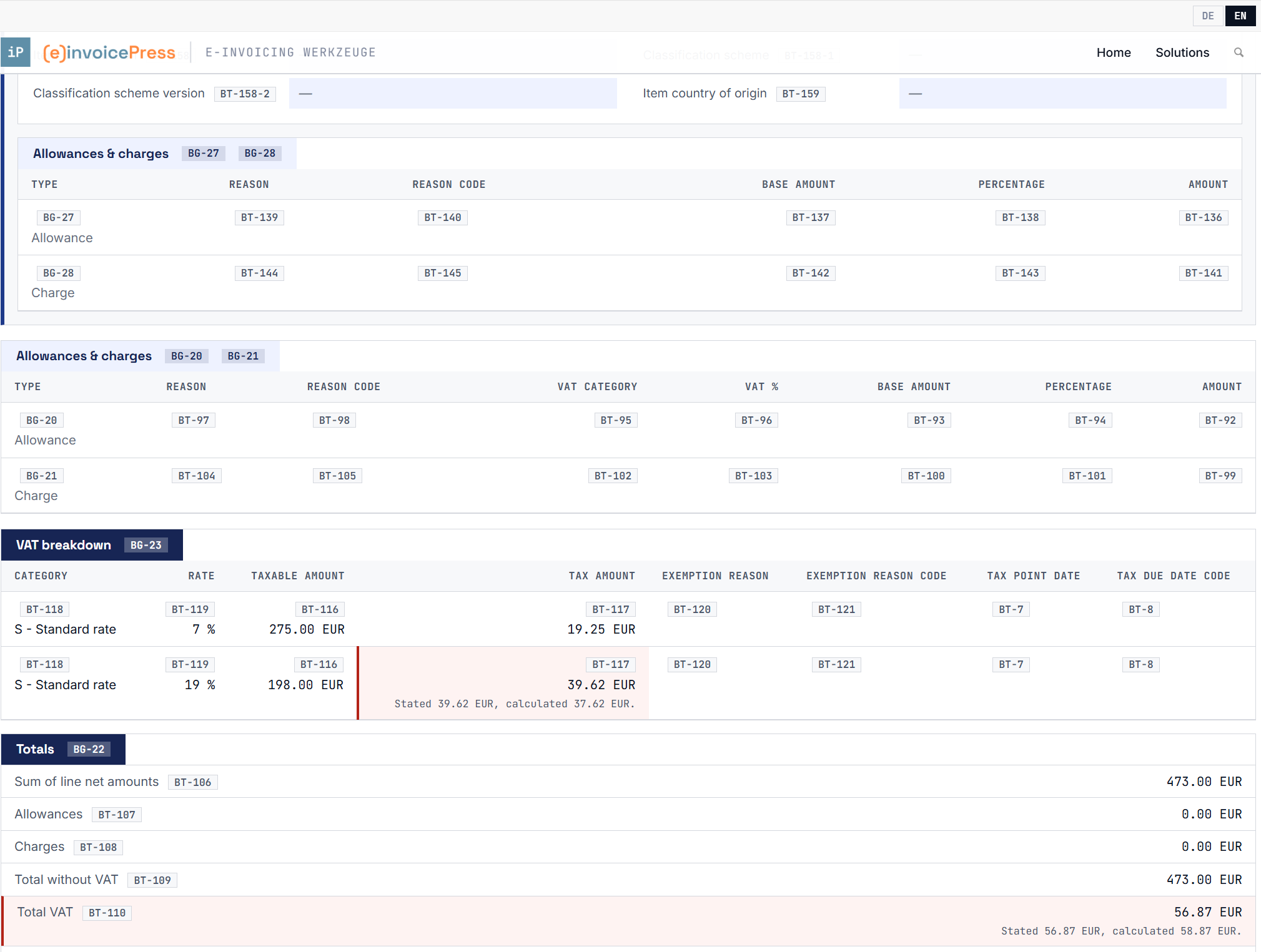Click the BT-97 allowance reason tag
Image resolution: width=1261 pixels, height=952 pixels.
tap(194, 420)
